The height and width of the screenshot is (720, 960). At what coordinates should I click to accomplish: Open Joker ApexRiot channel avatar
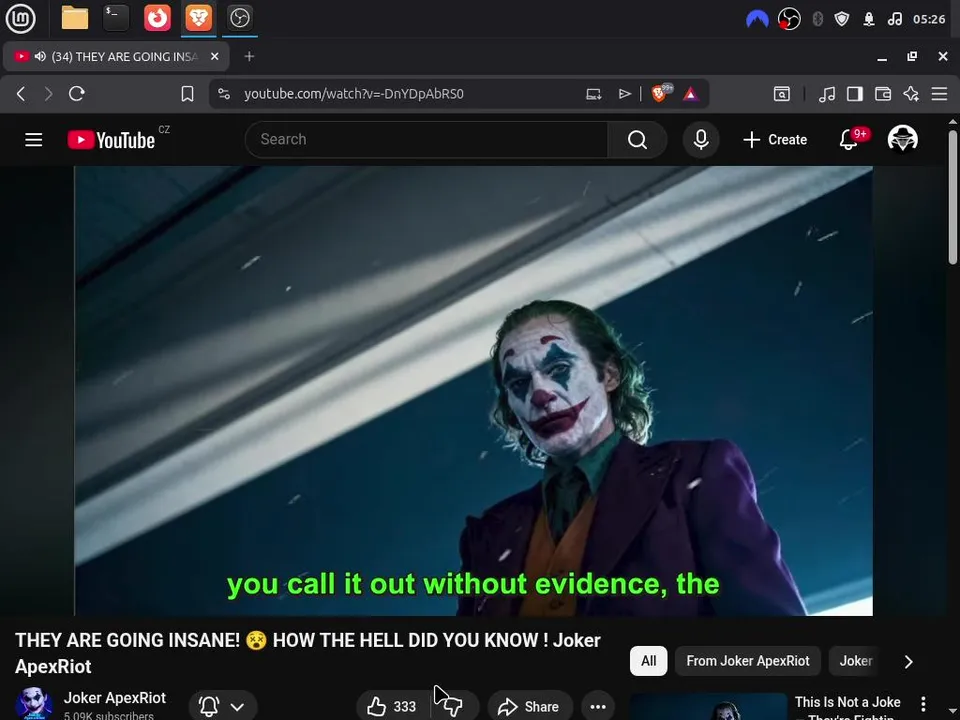(34, 703)
